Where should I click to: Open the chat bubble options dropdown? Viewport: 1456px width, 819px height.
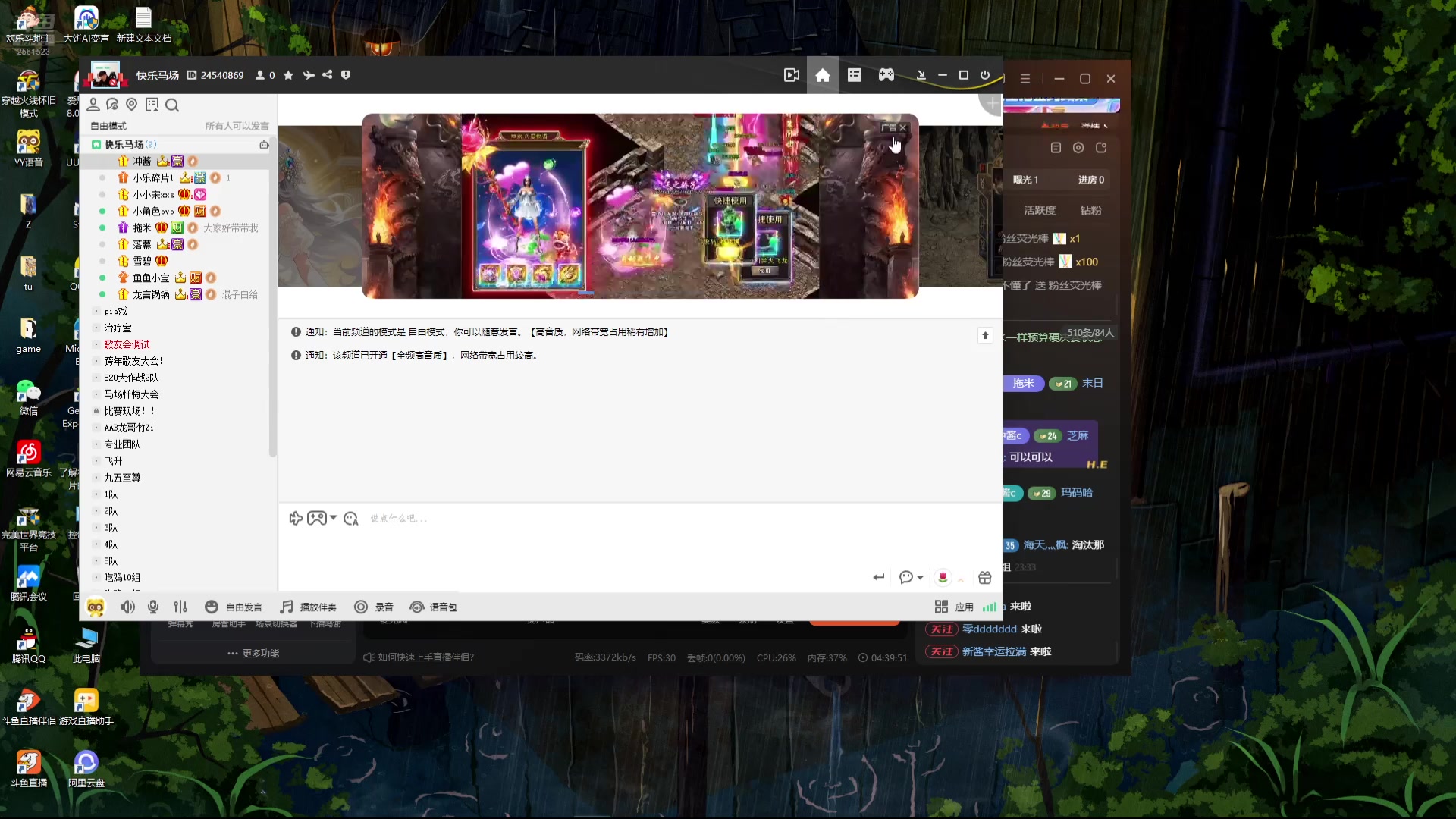pyautogui.click(x=911, y=578)
